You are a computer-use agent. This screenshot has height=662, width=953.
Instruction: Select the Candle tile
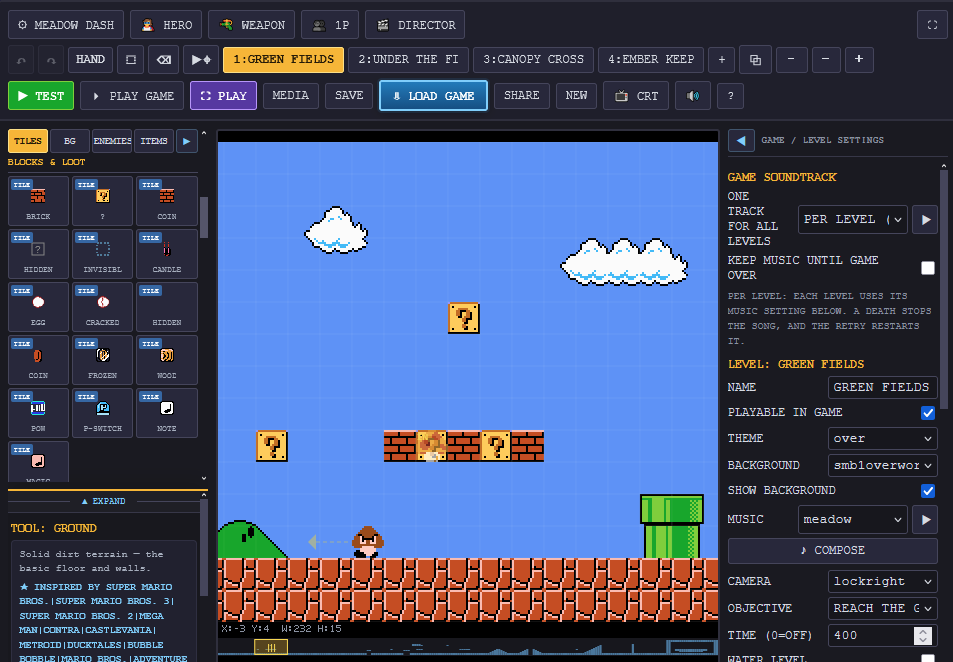(167, 253)
